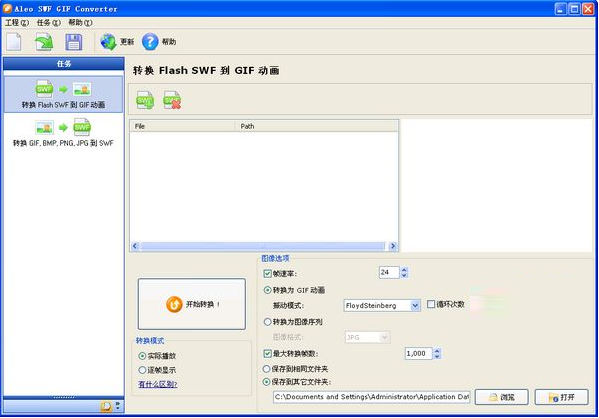Open the 工程 menu
599x418 pixels.
(17, 23)
